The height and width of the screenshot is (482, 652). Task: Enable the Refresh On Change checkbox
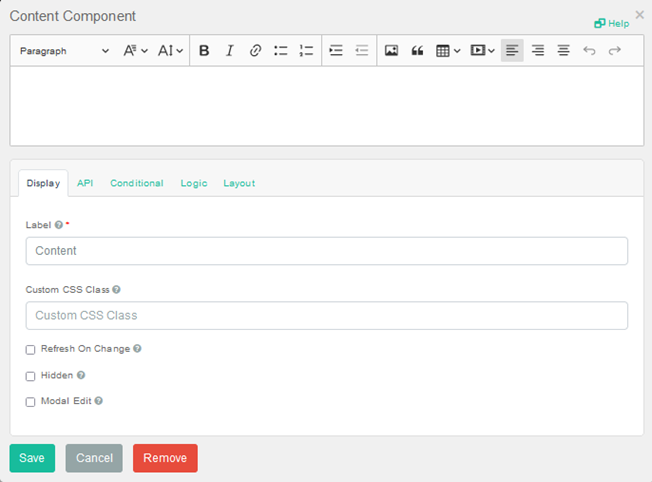pos(30,350)
